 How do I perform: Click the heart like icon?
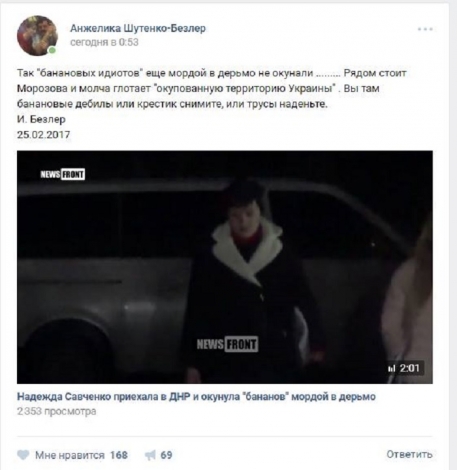click(23, 455)
